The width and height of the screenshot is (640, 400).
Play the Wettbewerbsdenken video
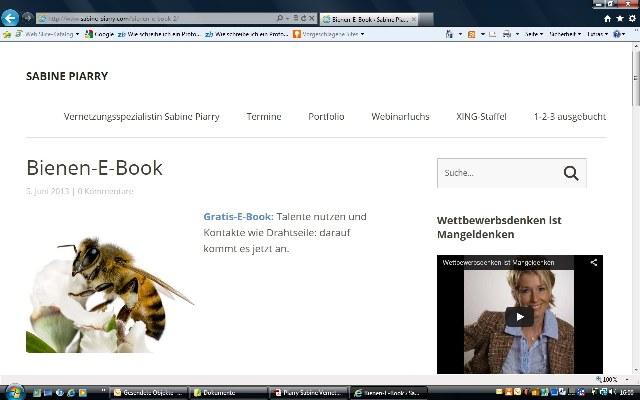[519, 317]
